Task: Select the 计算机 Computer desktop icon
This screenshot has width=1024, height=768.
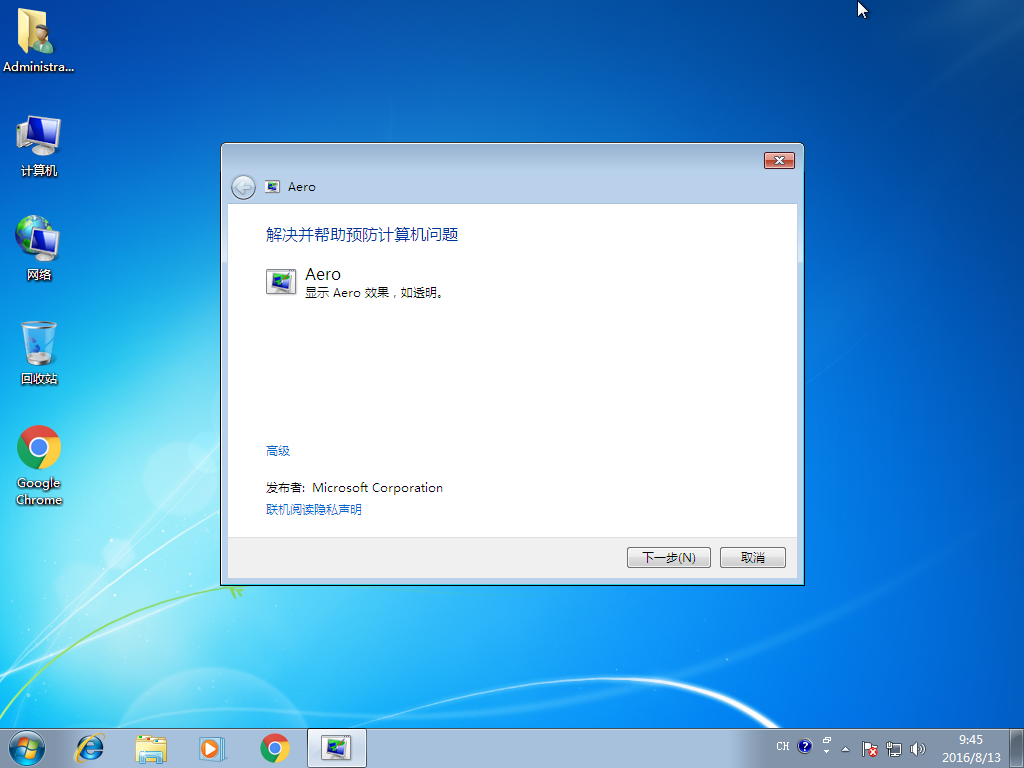Action: pyautogui.click(x=39, y=146)
